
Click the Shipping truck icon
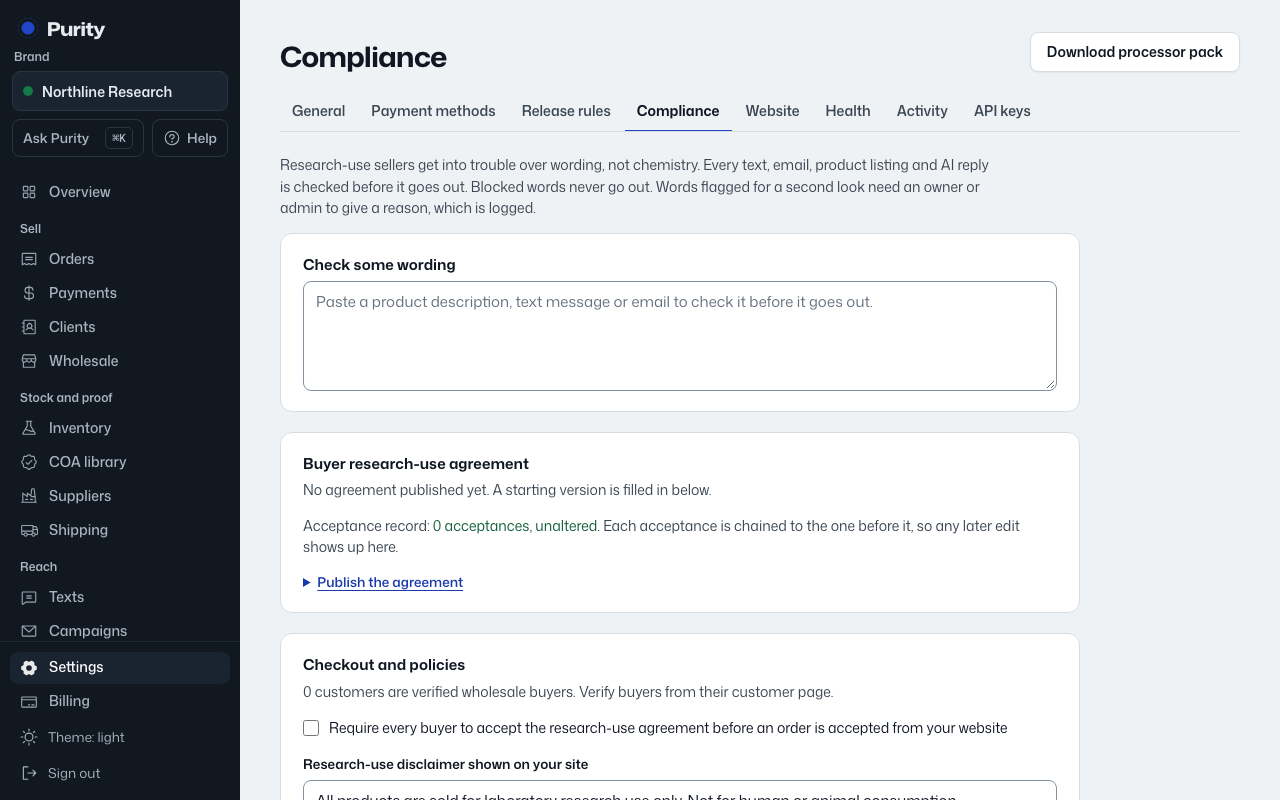pos(29,530)
